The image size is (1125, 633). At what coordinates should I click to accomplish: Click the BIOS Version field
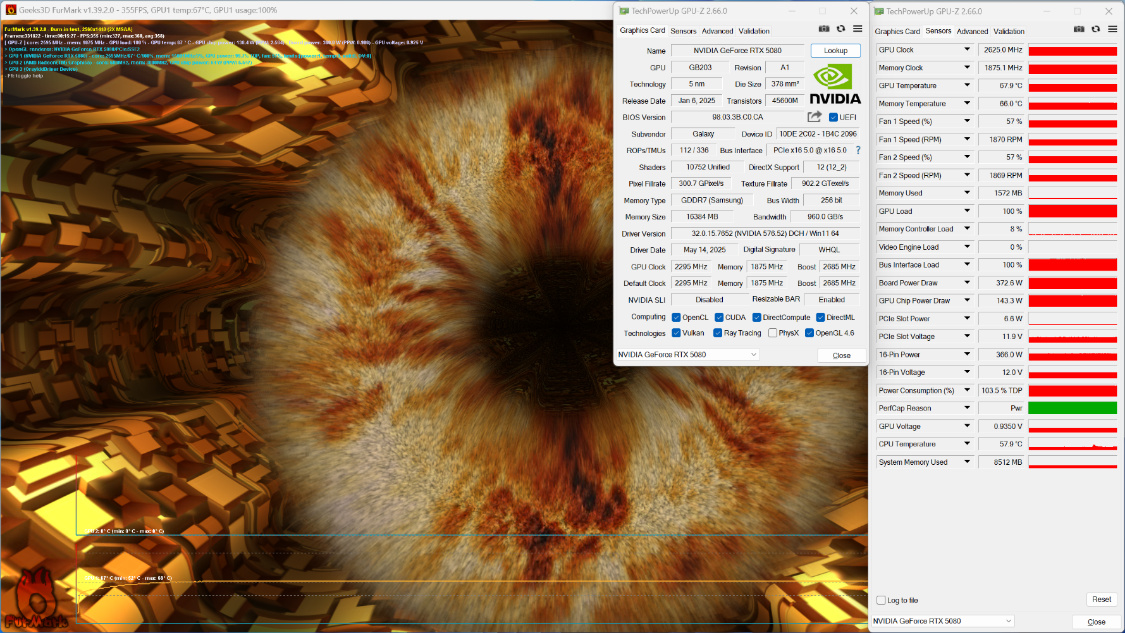tap(738, 117)
